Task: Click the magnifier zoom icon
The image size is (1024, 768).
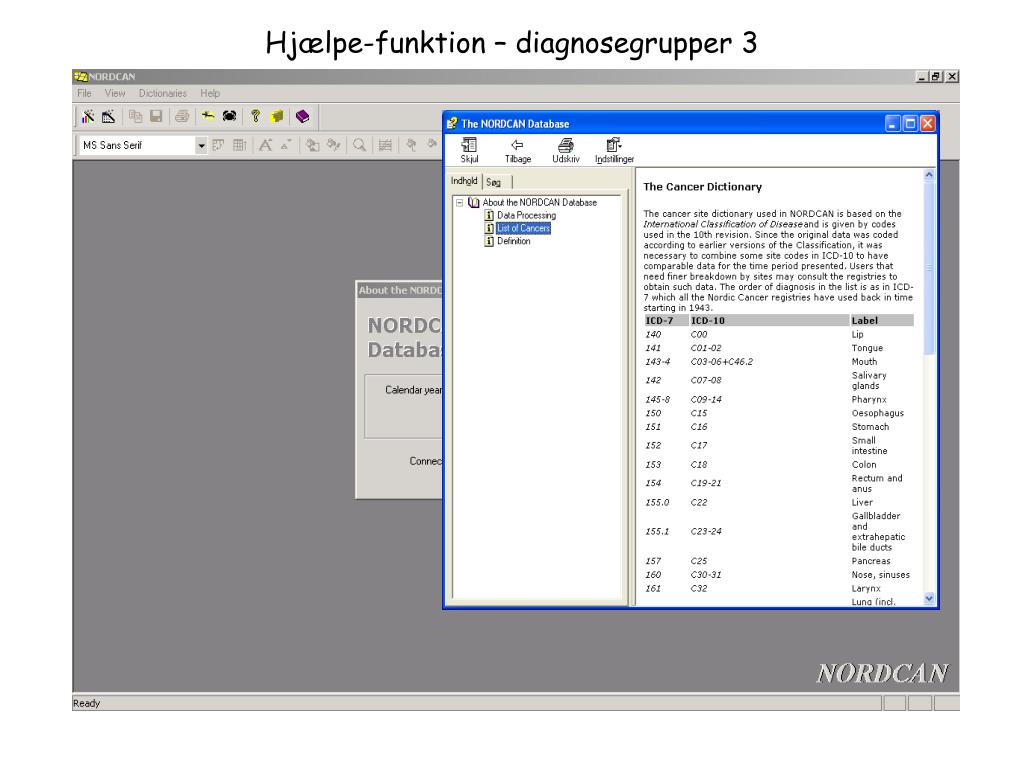Action: (x=359, y=145)
